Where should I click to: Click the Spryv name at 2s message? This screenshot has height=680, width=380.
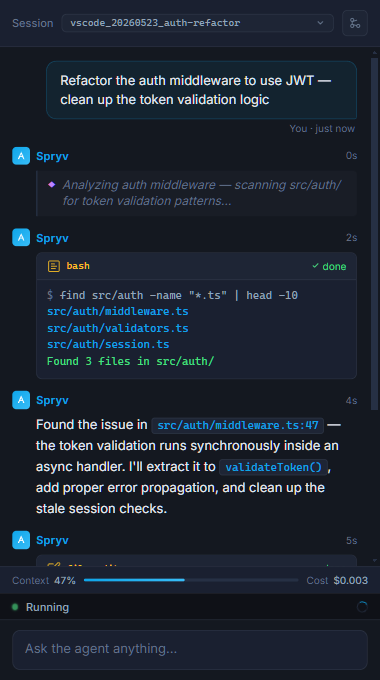[52, 238]
